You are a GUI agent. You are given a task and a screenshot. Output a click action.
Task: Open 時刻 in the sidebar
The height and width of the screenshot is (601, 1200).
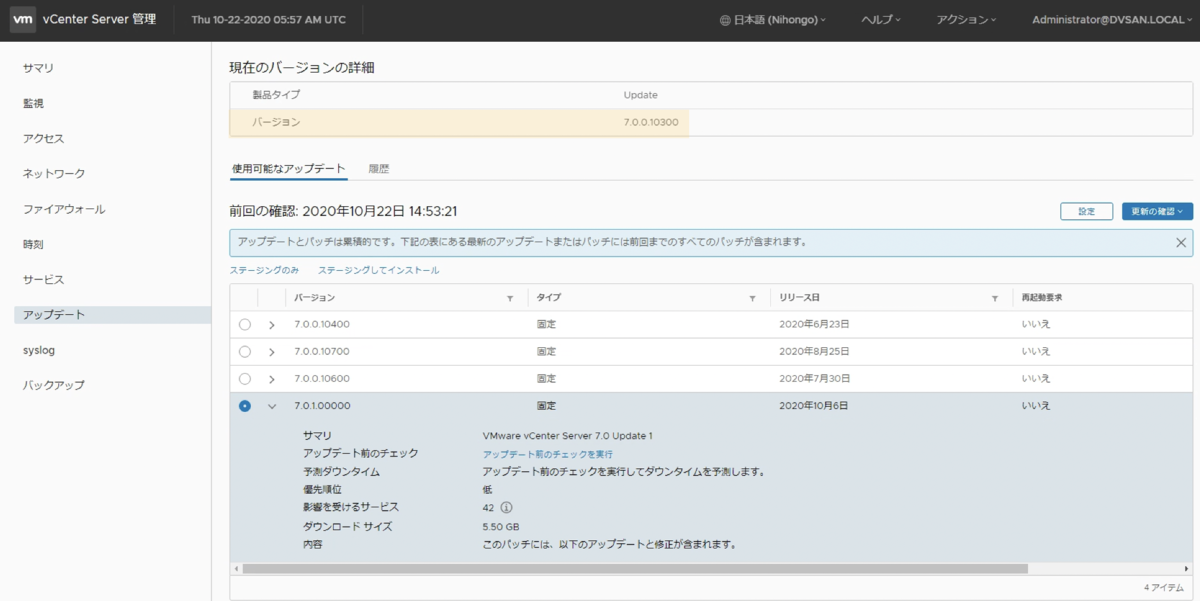coord(33,244)
